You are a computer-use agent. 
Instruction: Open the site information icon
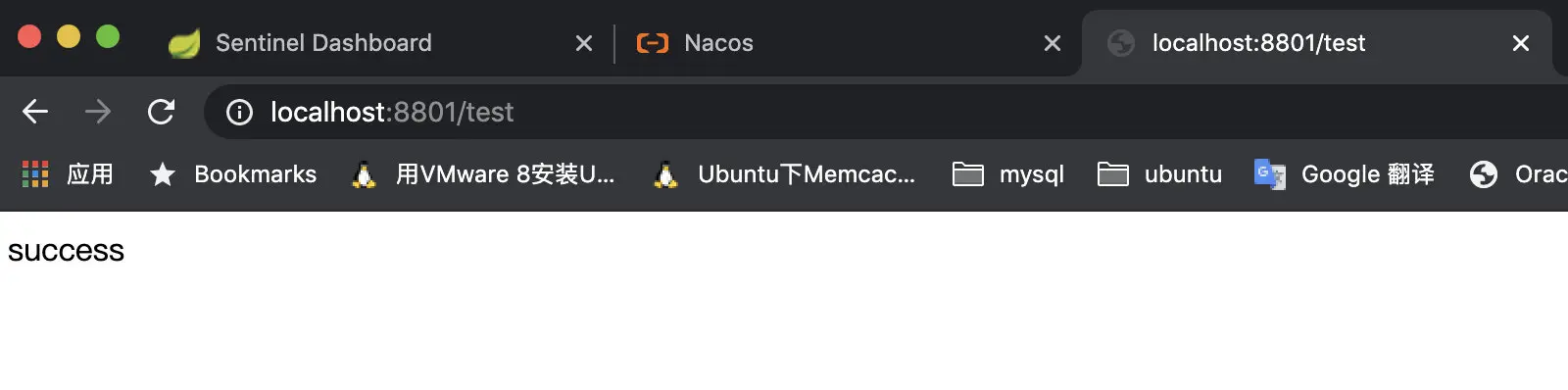coord(239,113)
